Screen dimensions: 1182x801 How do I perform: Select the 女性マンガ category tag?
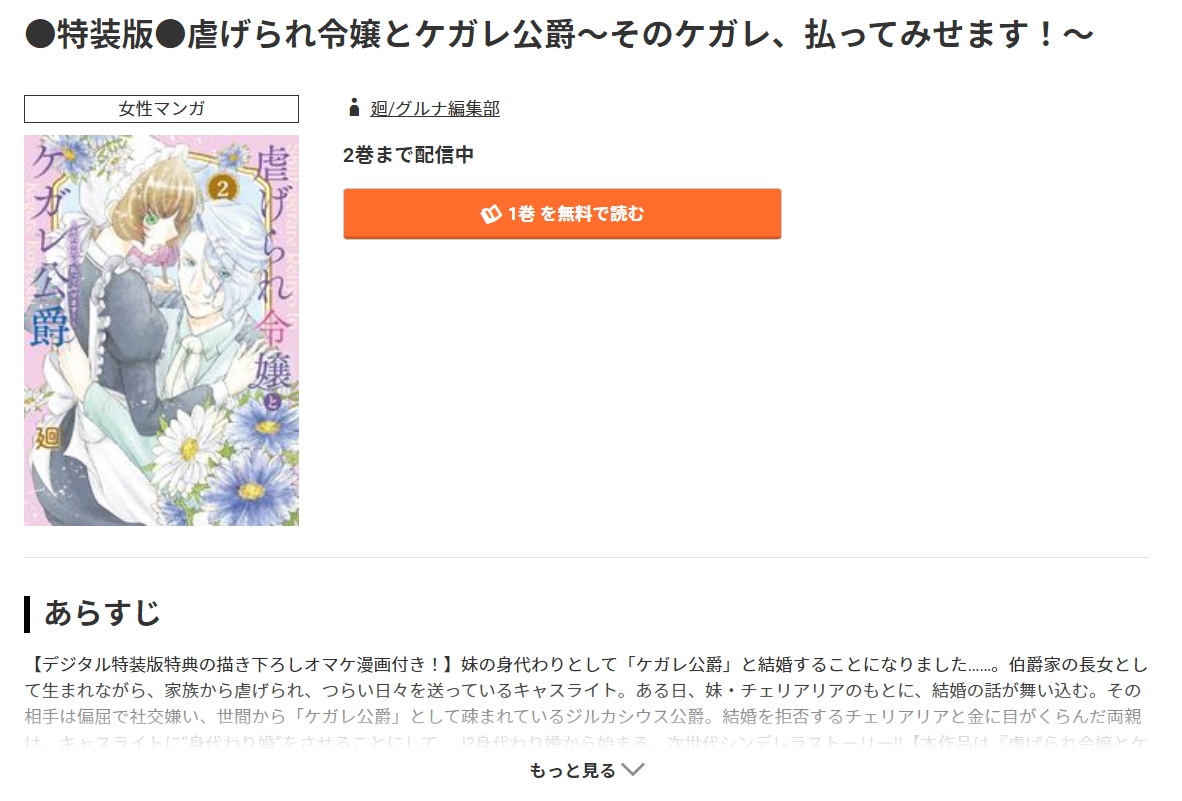(161, 109)
